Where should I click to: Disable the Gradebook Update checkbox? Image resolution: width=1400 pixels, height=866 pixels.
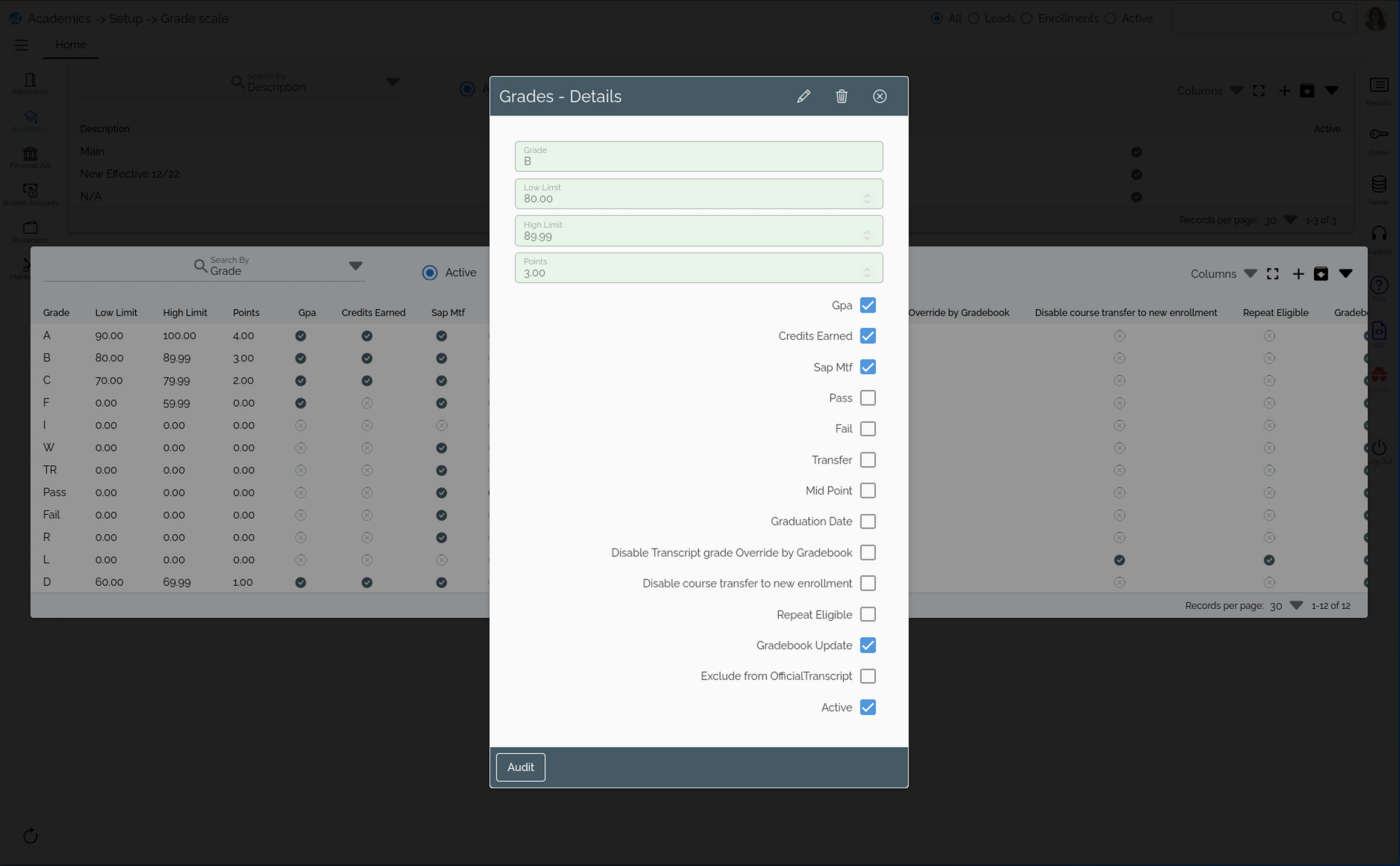point(868,645)
